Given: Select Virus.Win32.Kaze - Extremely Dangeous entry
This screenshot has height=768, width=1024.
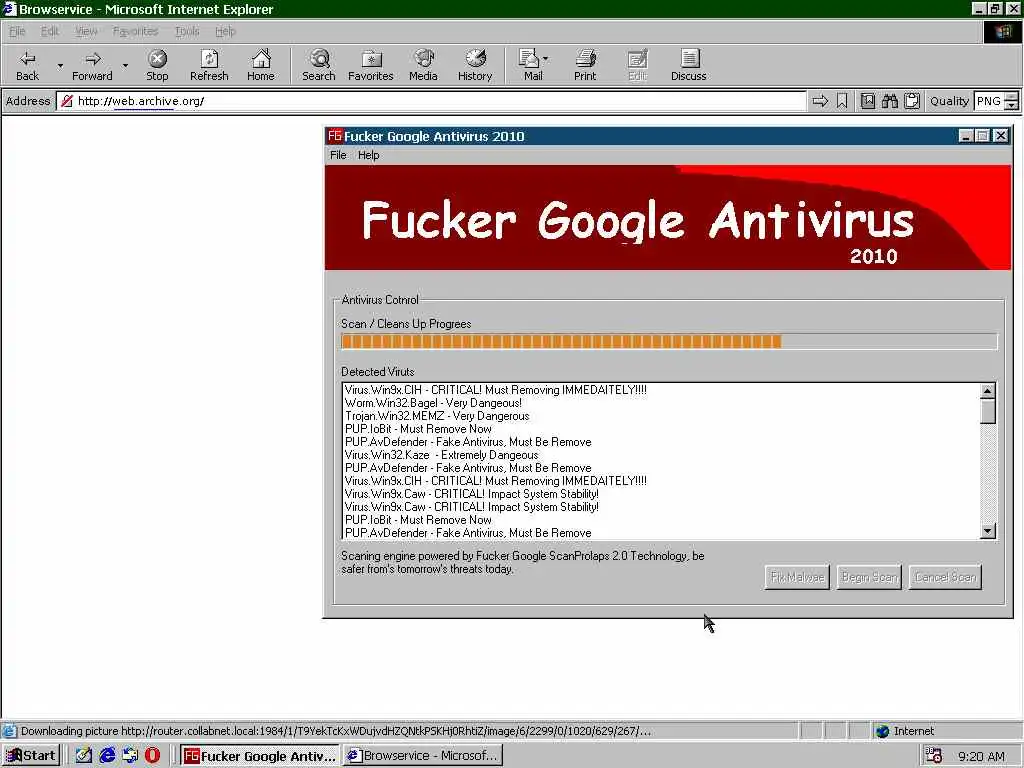Looking at the screenshot, I should (441, 455).
